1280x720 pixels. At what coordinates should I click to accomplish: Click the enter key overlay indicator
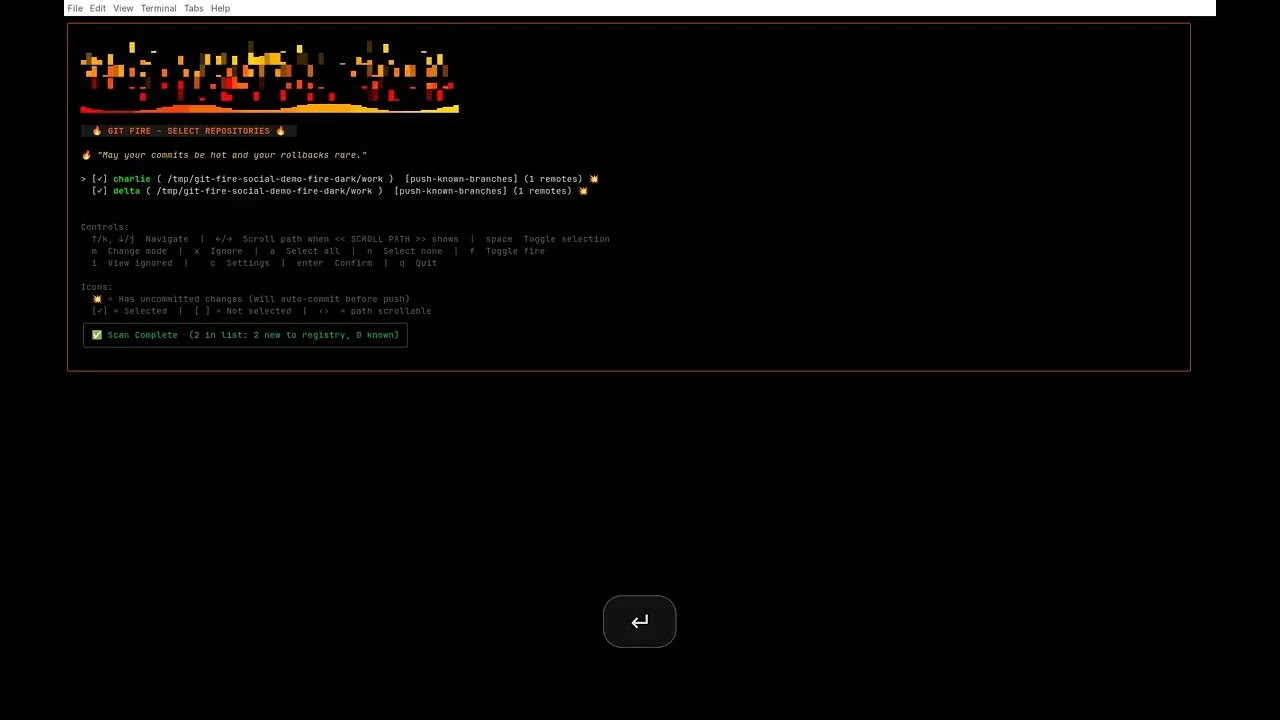coord(639,621)
